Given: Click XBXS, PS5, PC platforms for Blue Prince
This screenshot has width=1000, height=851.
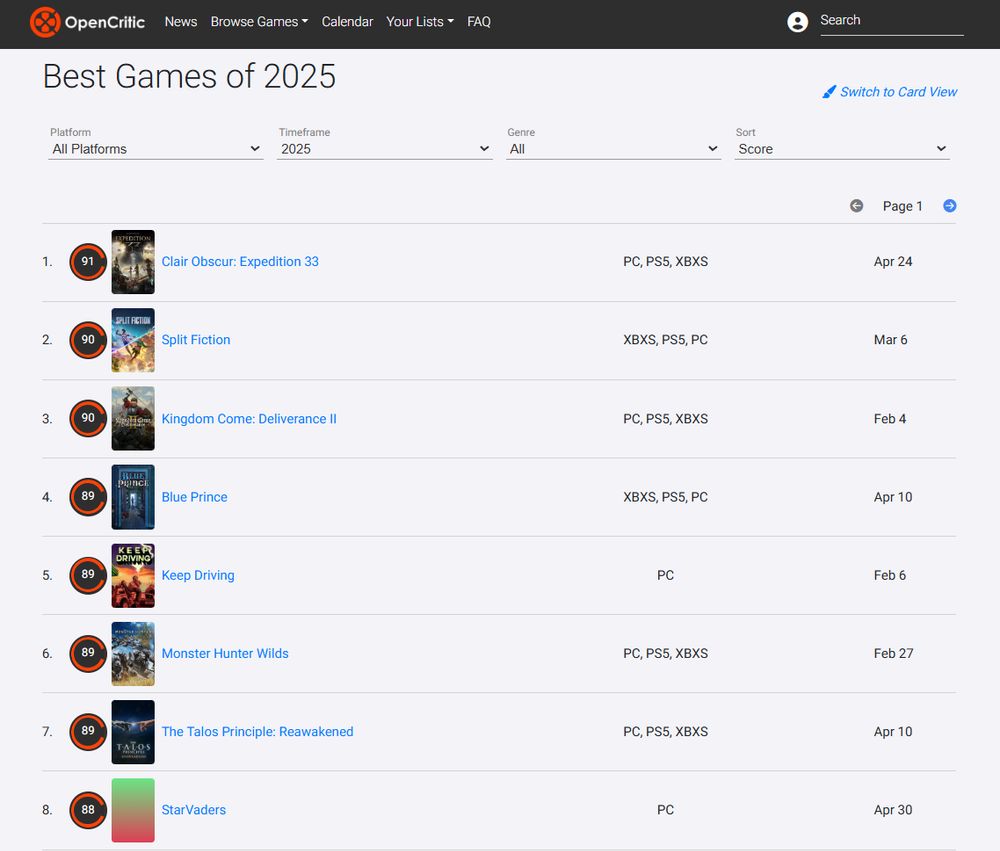Looking at the screenshot, I should (665, 497).
